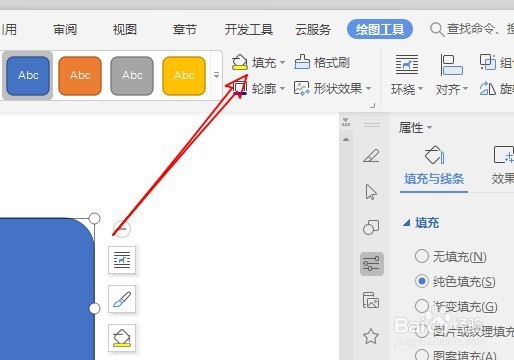Apply the orange Abc shape style

[80, 76]
